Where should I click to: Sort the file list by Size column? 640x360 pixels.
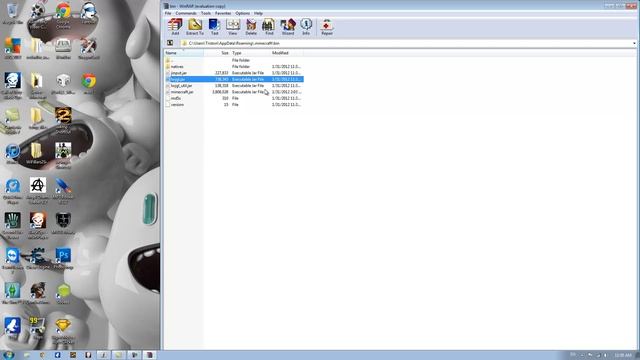pyautogui.click(x=217, y=53)
